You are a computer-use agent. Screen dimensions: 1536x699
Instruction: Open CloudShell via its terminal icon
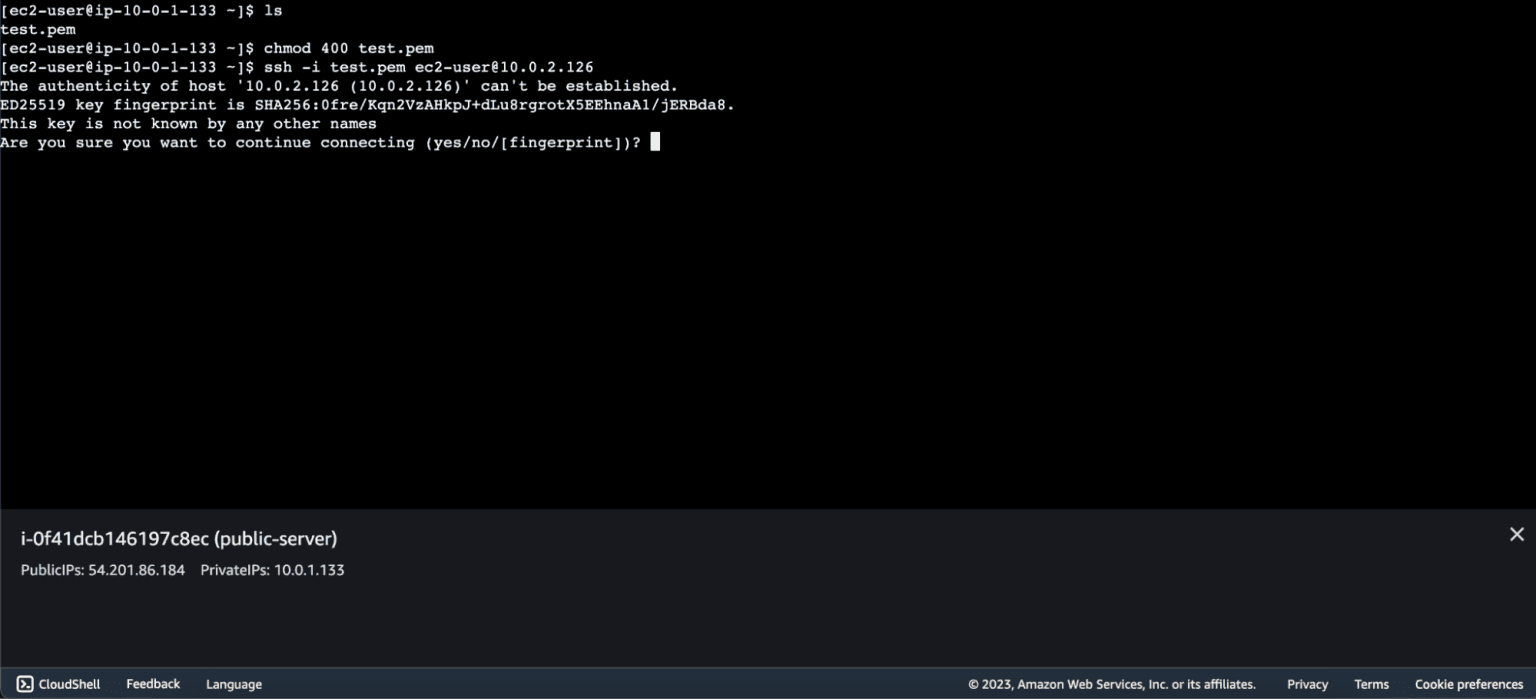pyautogui.click(x=25, y=684)
